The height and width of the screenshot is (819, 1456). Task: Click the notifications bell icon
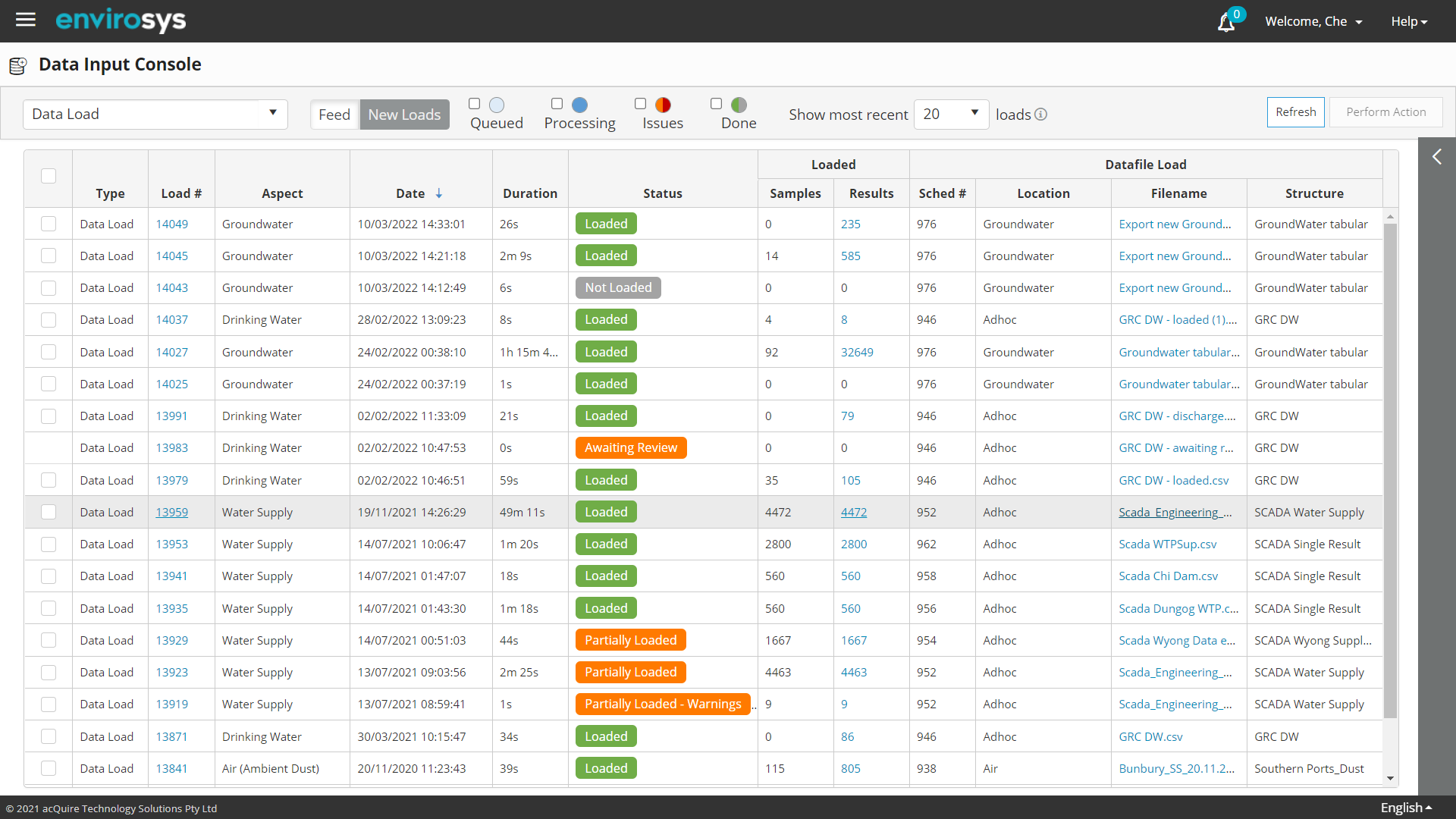pos(1225,23)
